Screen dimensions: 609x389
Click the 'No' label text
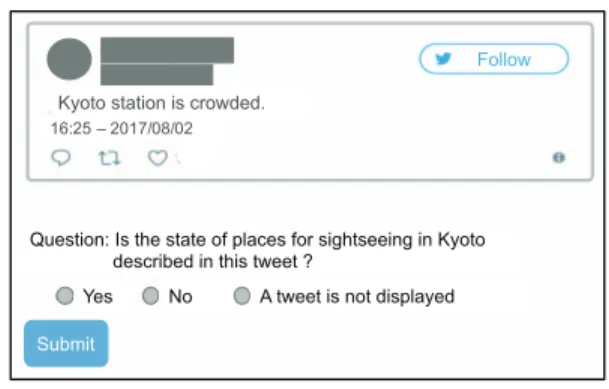[x=180, y=297]
